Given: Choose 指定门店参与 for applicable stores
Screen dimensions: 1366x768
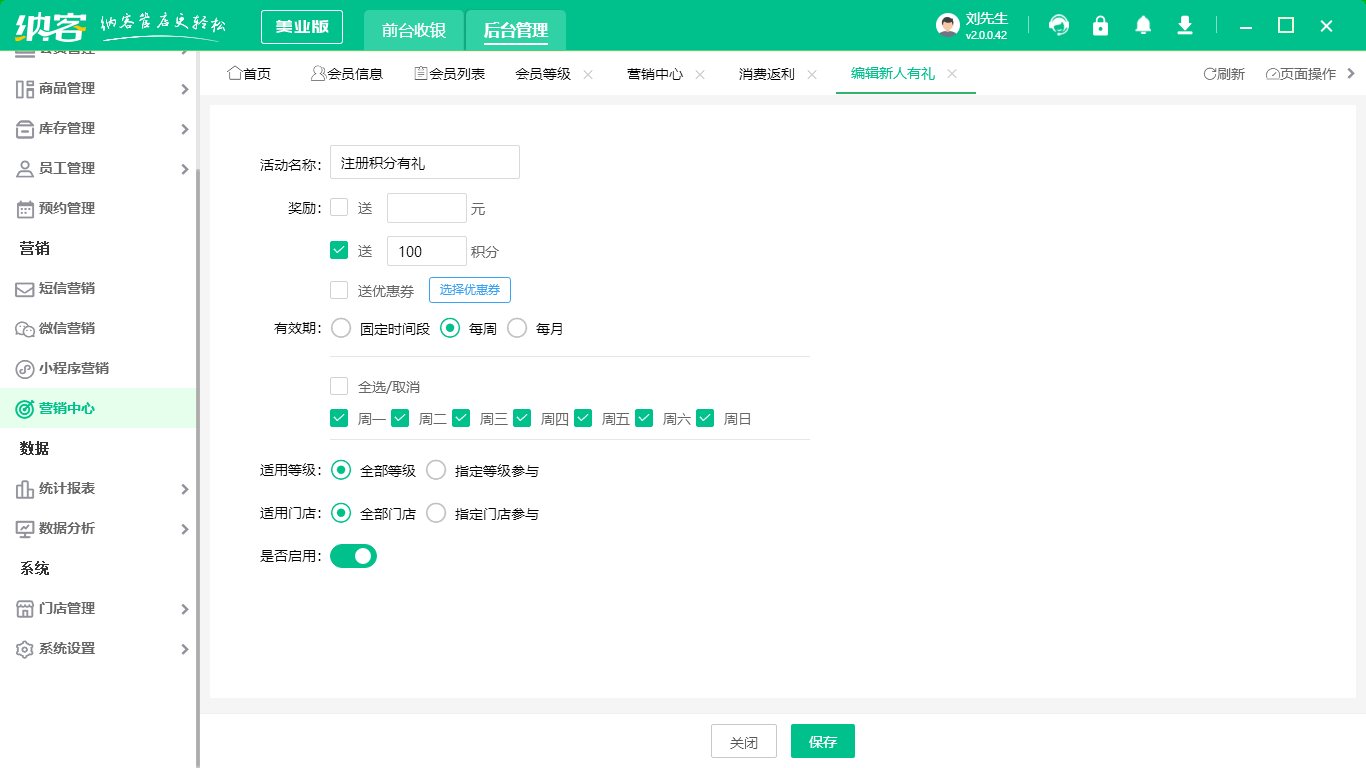Looking at the screenshot, I should (436, 512).
